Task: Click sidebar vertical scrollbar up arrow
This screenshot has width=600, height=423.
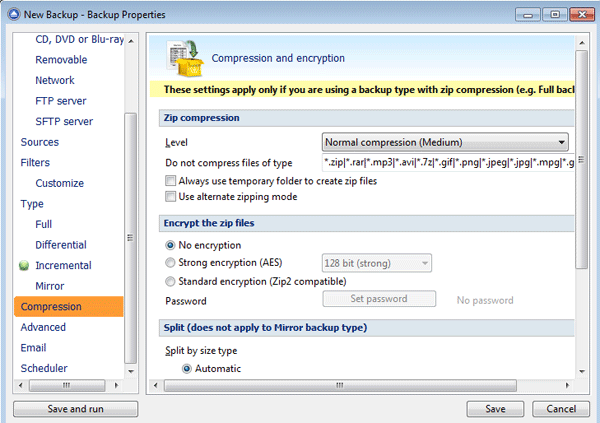Action: tap(131, 41)
